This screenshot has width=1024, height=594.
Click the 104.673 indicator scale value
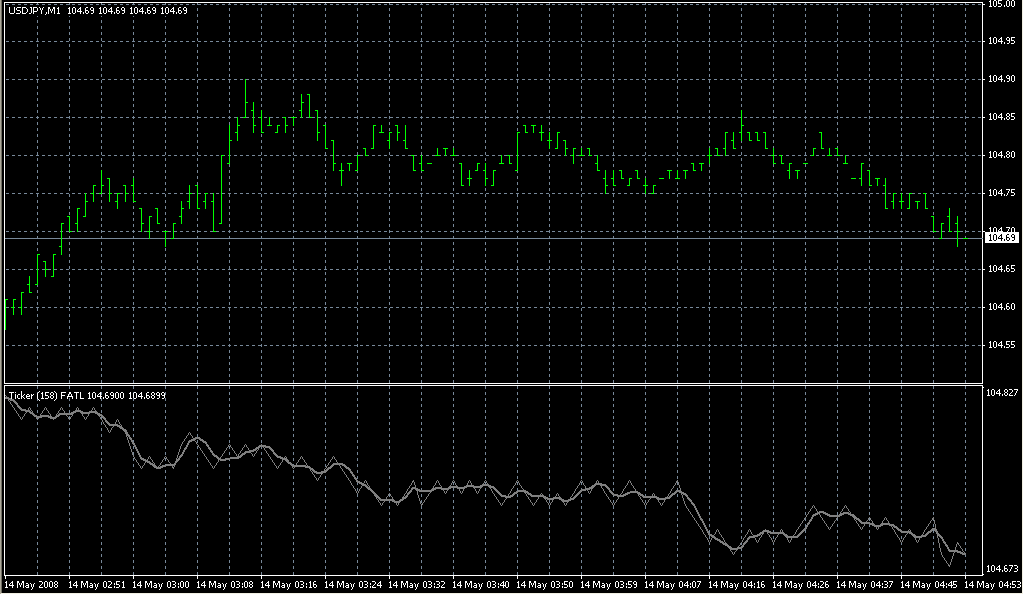(x=1004, y=568)
